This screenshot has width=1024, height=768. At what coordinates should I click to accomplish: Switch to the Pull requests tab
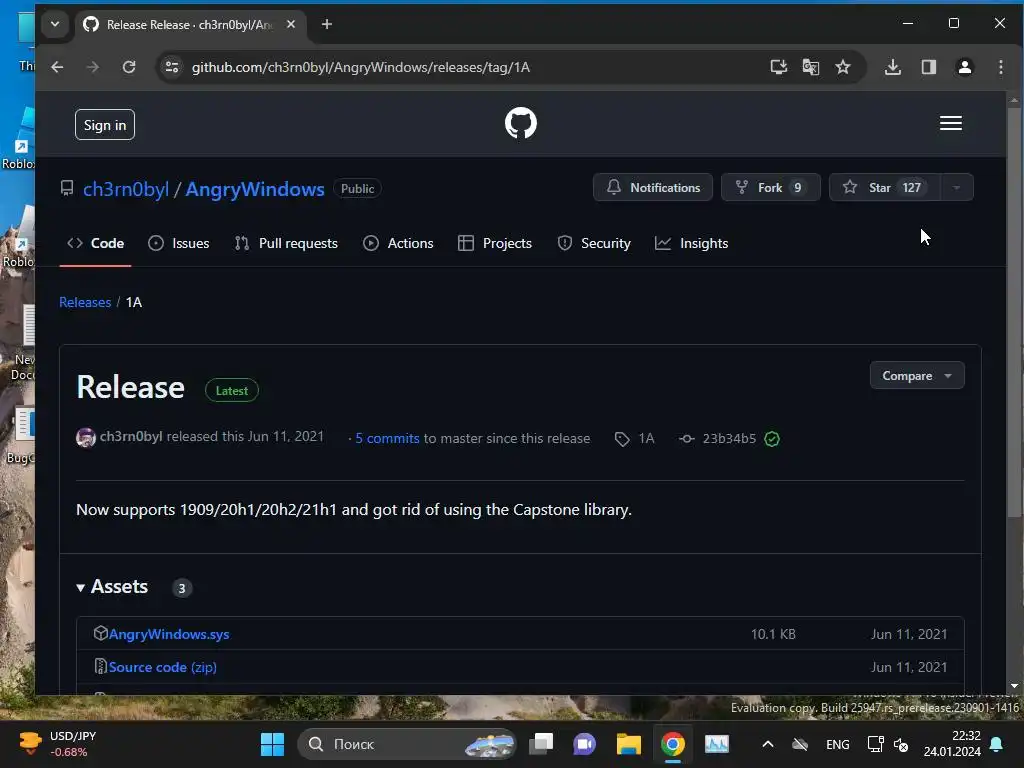pyautogui.click(x=286, y=243)
